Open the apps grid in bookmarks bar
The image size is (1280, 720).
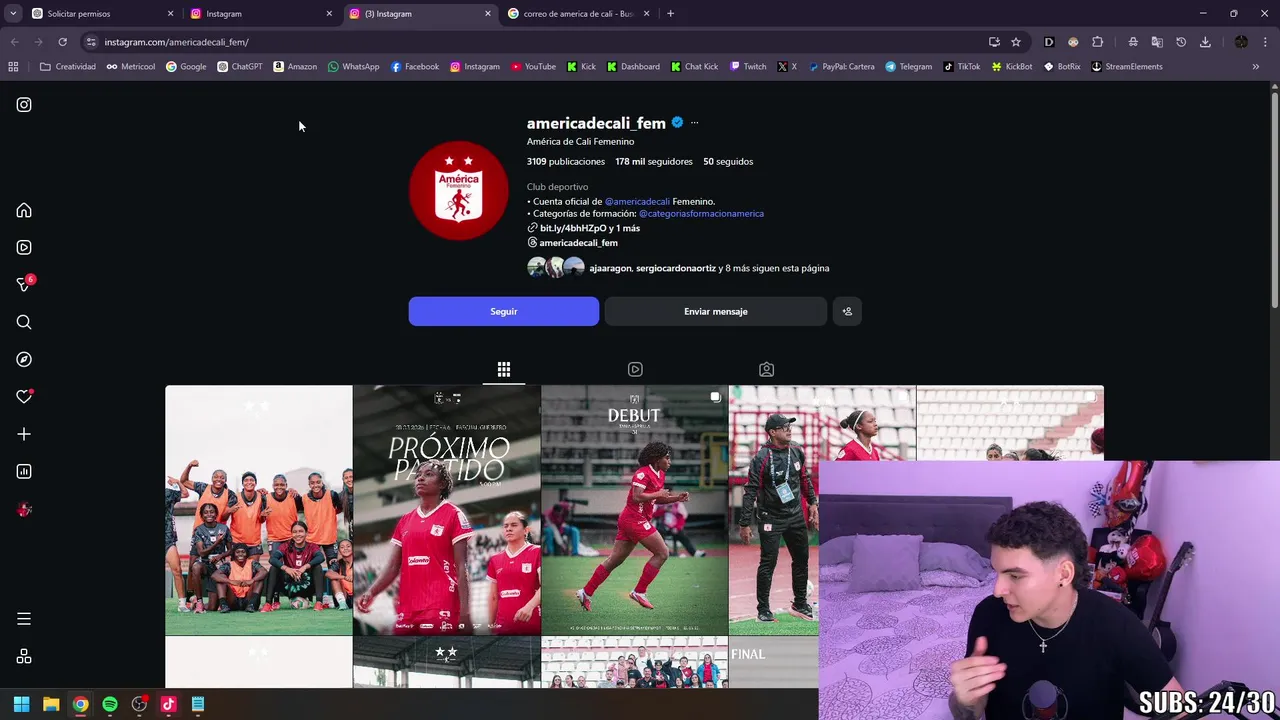pos(13,67)
